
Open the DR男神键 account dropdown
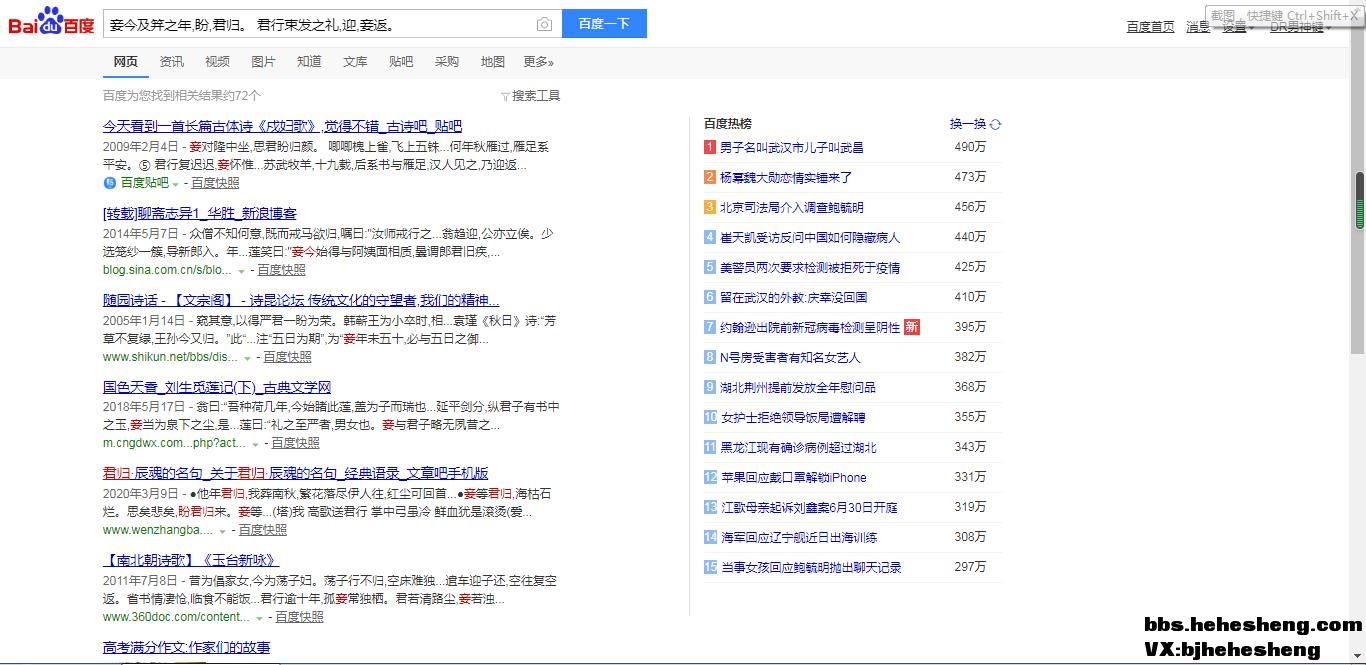pos(1300,27)
